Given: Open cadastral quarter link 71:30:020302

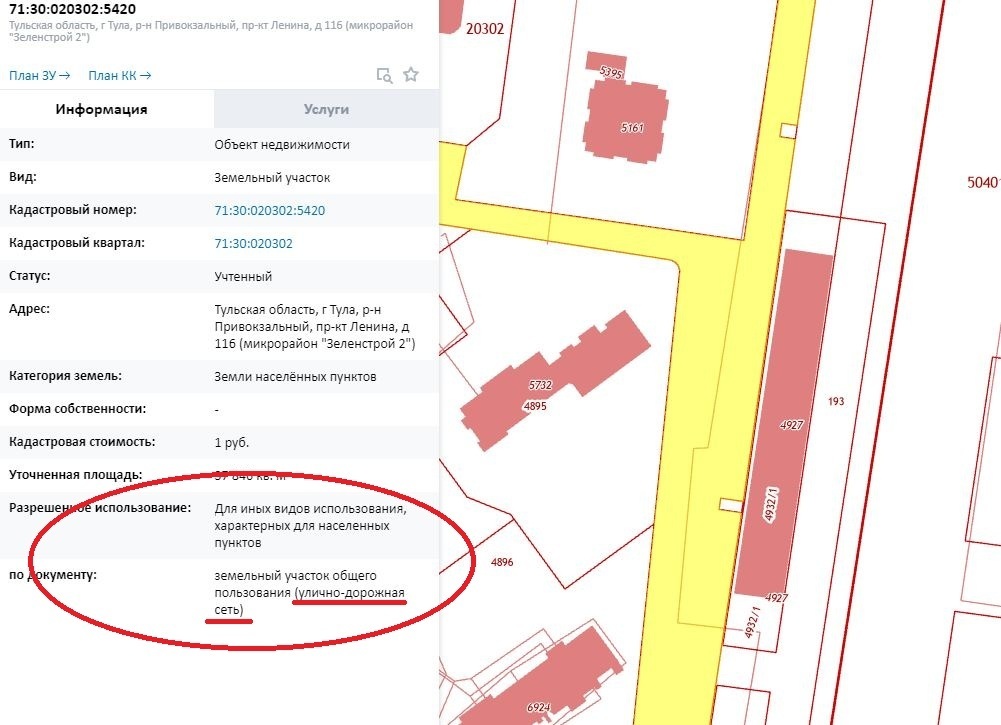Looking at the screenshot, I should click(x=253, y=244).
